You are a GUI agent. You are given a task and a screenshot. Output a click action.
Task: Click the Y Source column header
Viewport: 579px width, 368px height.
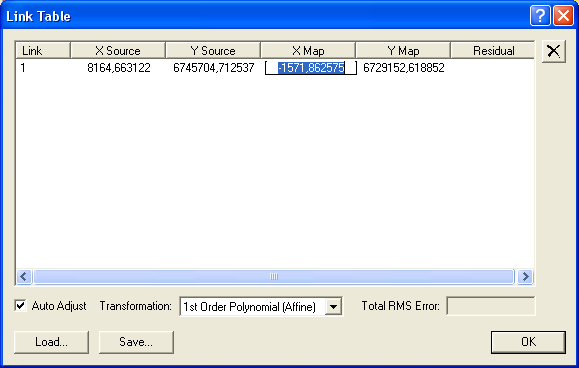[213, 51]
